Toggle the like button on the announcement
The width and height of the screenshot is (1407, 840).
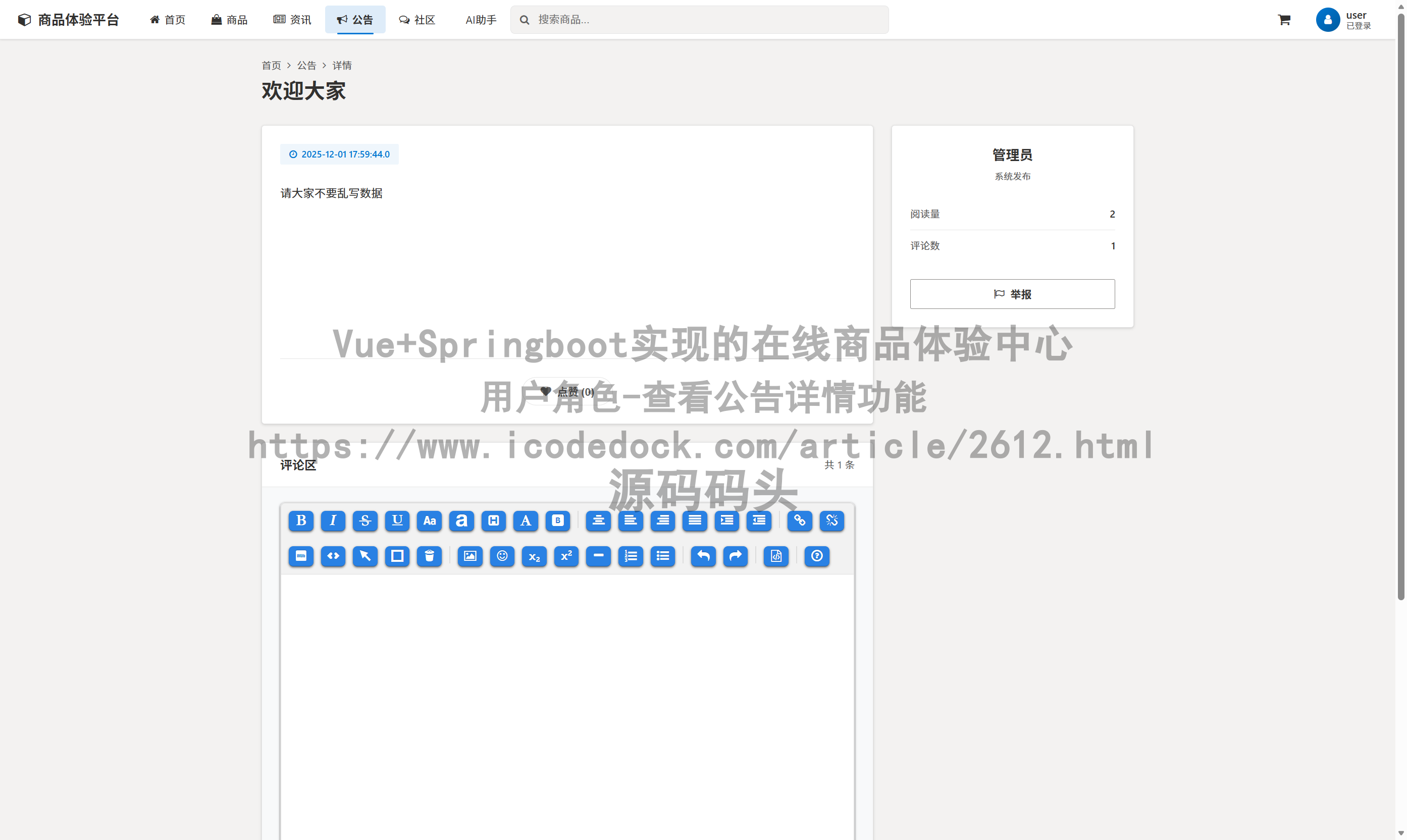coord(566,391)
